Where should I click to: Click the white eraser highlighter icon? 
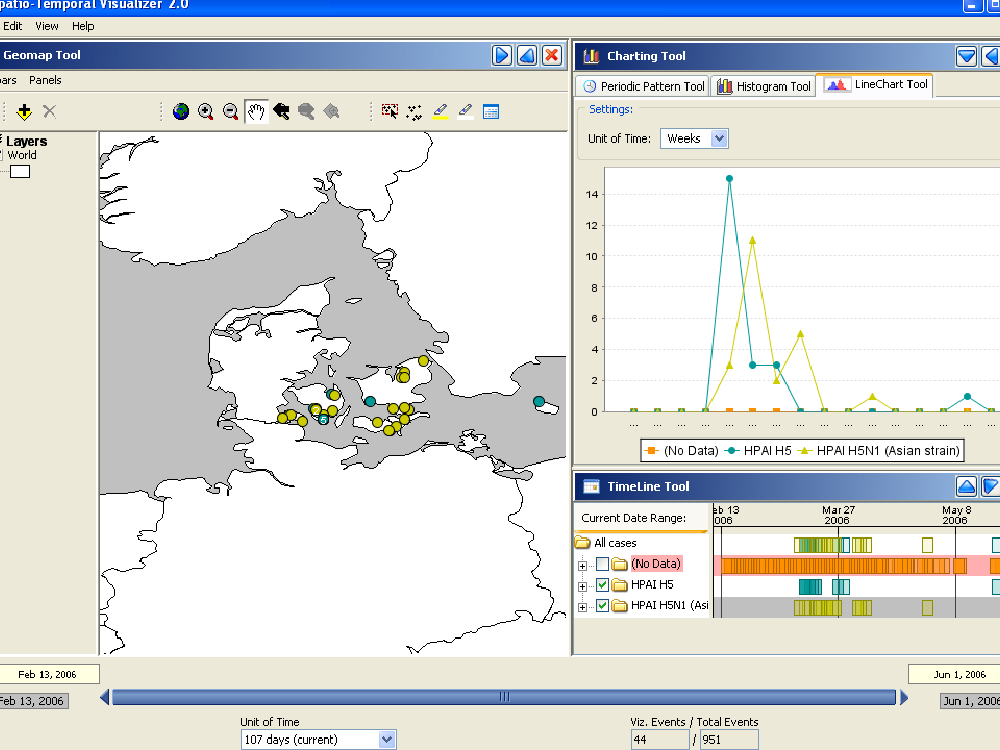coord(466,112)
